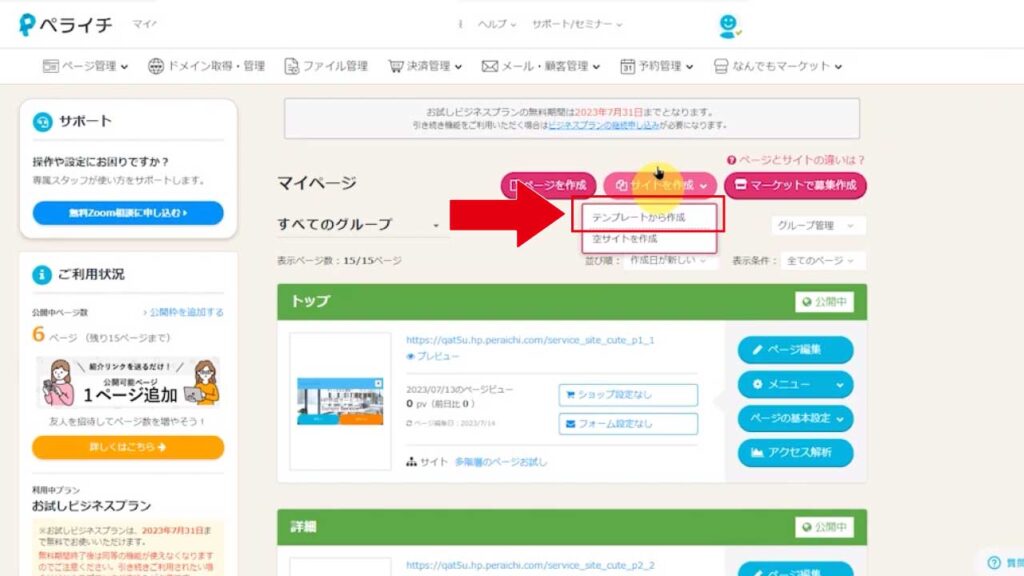Image resolution: width=1024 pixels, height=576 pixels.
Task: Expand the サポート/セミナー dropdown in the header
Action: click(x=577, y=24)
